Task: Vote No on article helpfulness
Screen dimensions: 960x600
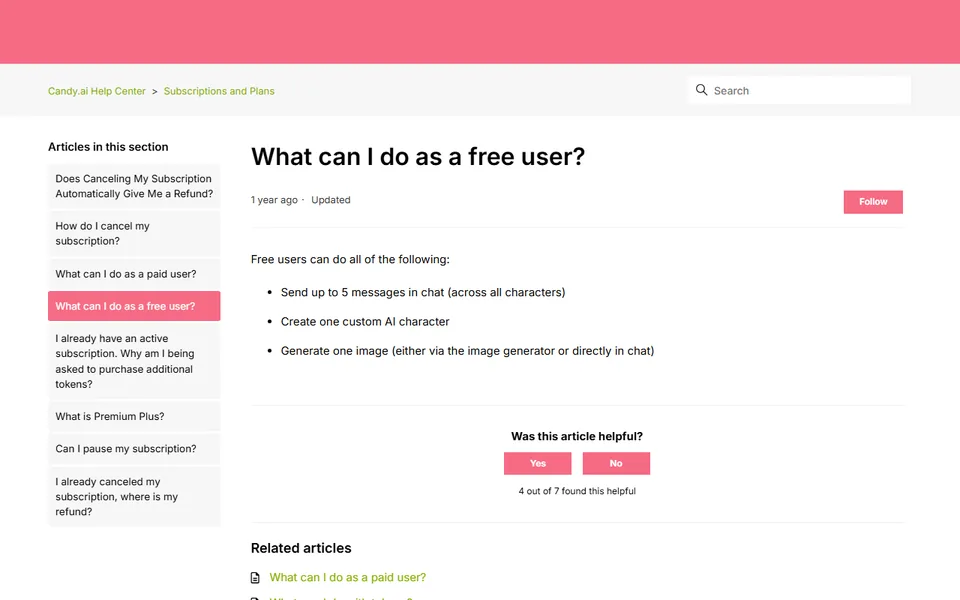Action: click(616, 463)
